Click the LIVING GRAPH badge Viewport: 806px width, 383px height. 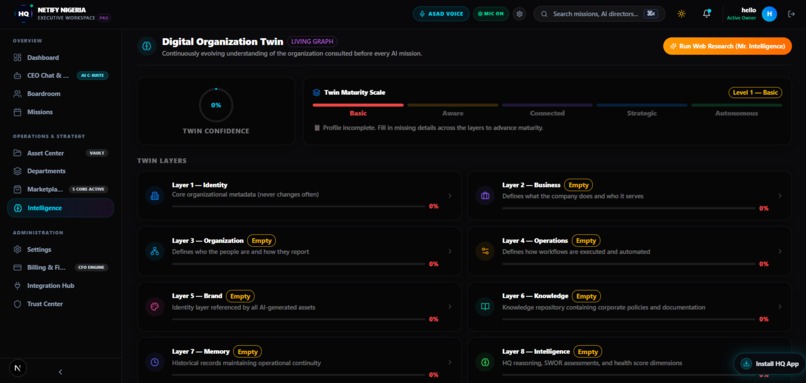pos(313,42)
